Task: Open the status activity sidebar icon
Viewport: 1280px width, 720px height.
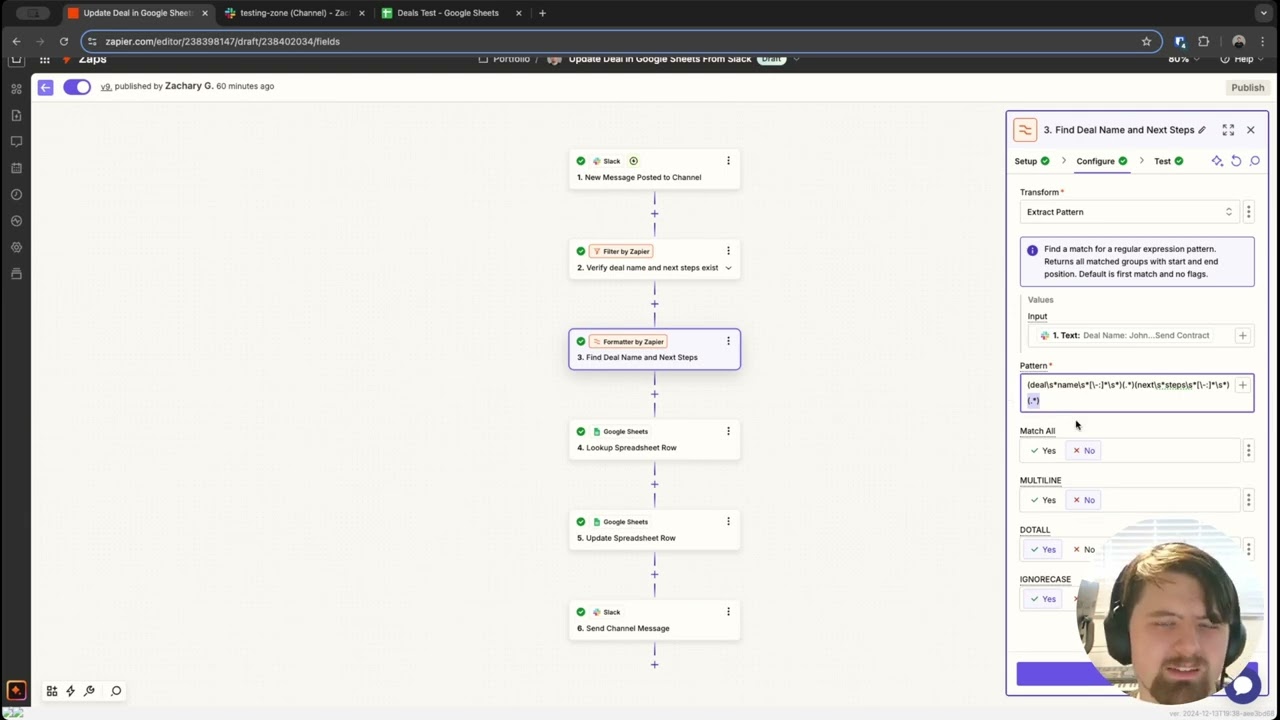Action: coord(16,221)
